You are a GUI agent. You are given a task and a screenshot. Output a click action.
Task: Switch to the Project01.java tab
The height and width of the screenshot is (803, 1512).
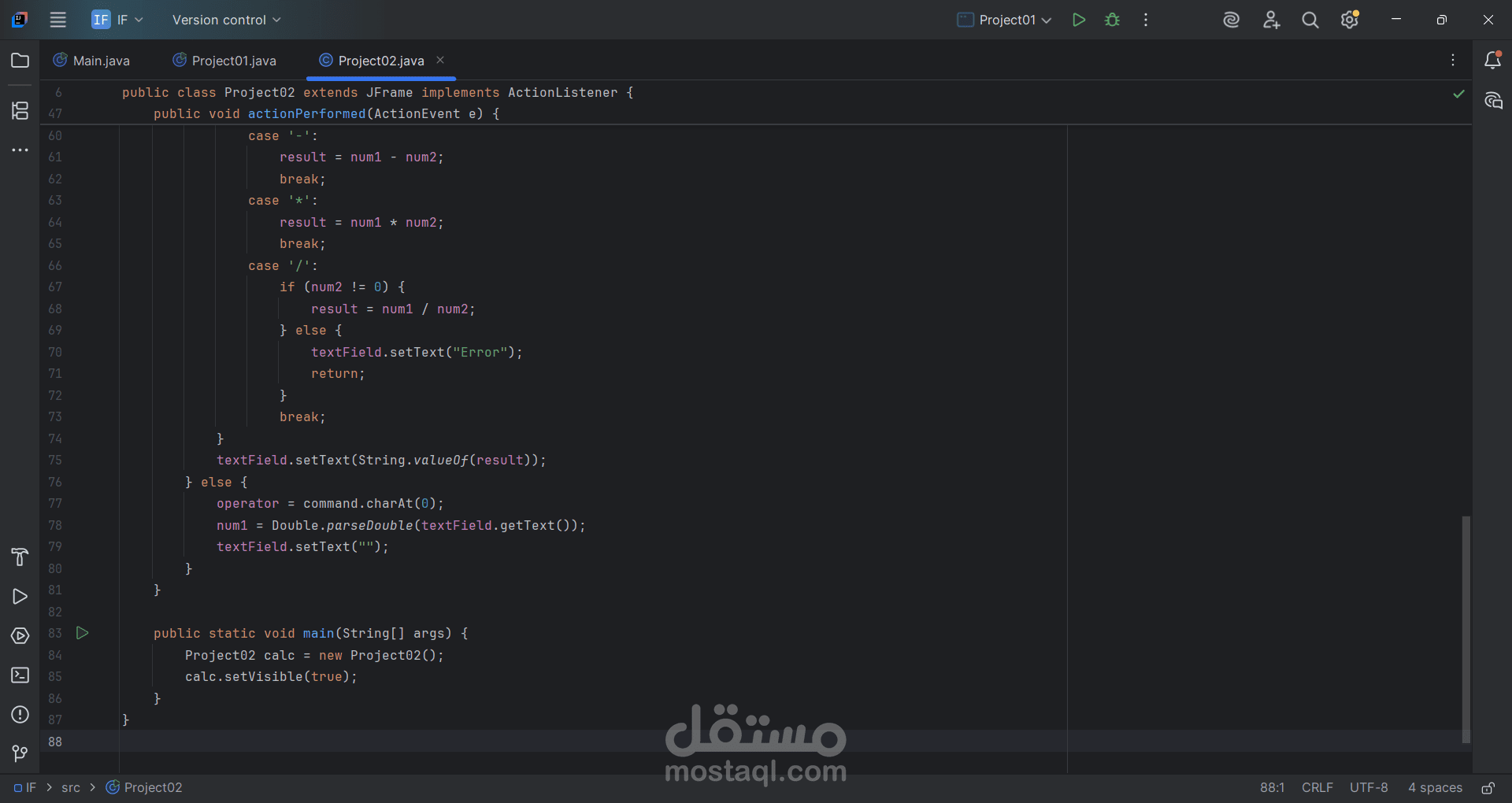224,61
